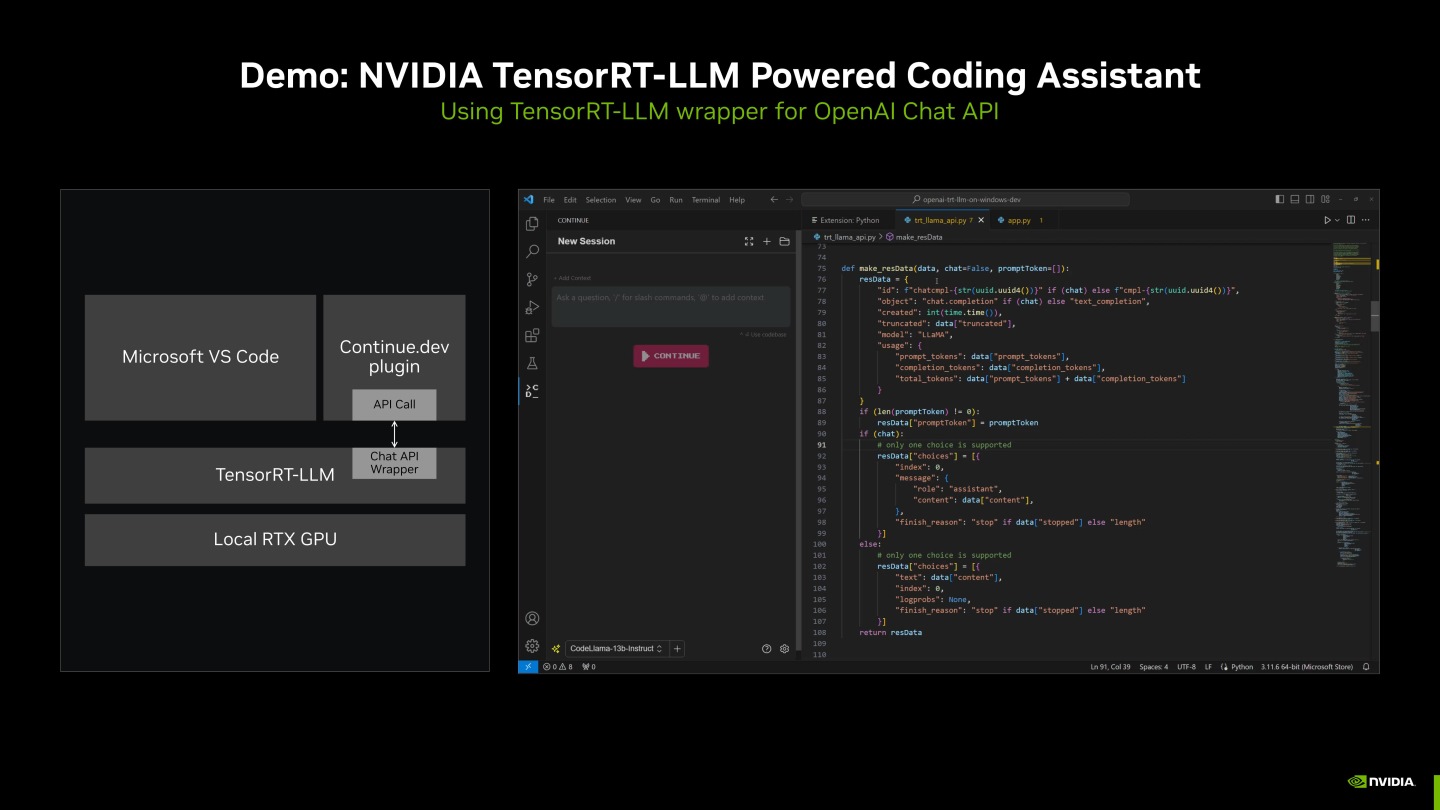The image size is (1440, 810).
Task: Open the Terminal menu
Action: click(x=706, y=200)
